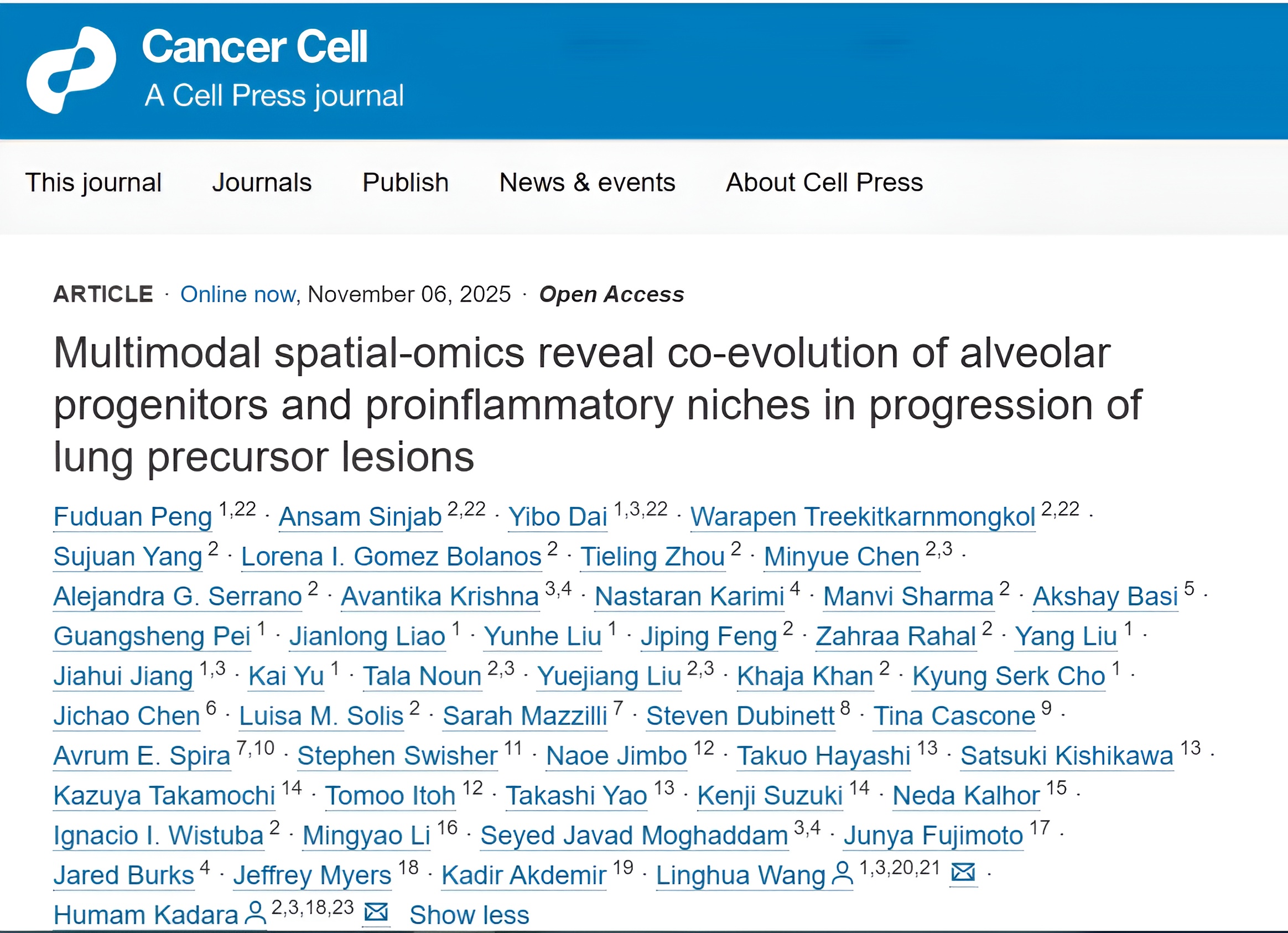The width and height of the screenshot is (1288, 933).
Task: Select Yibo Dai's author link
Action: point(558,517)
